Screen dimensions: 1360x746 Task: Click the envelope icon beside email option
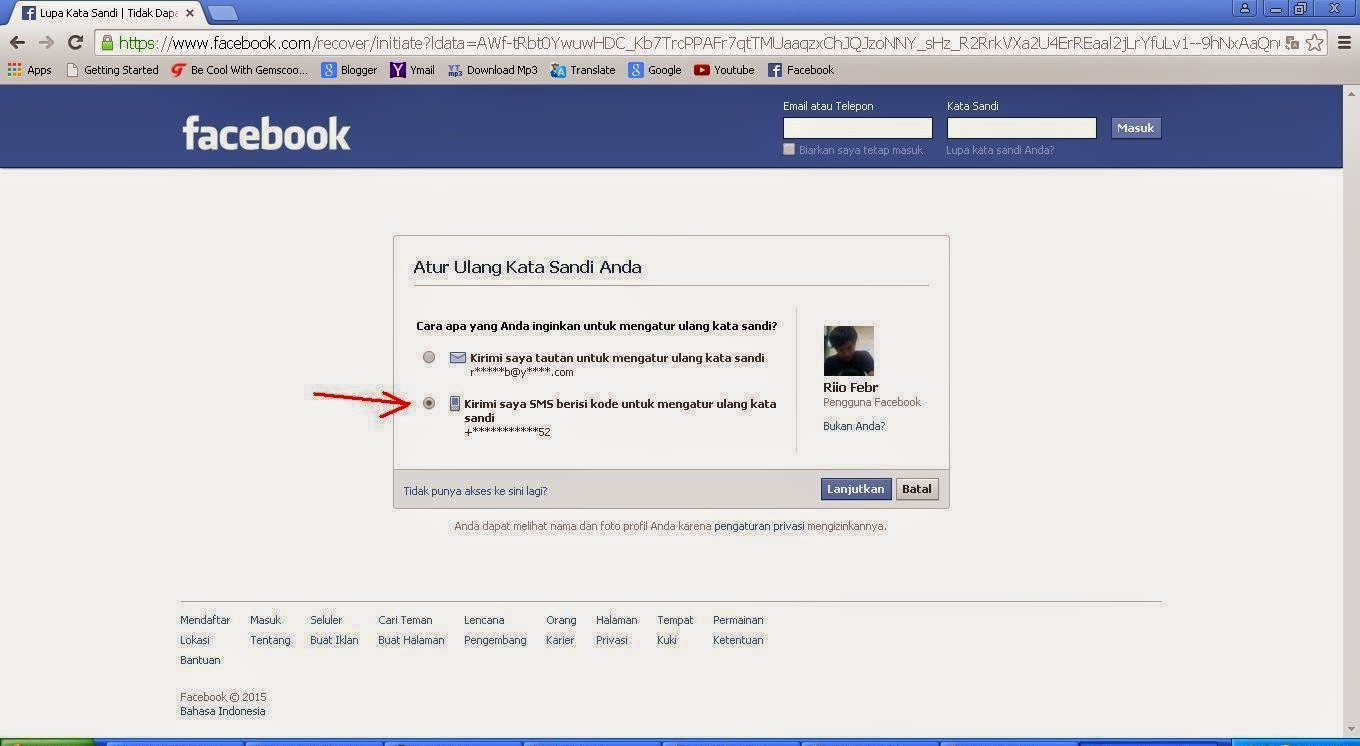[458, 357]
